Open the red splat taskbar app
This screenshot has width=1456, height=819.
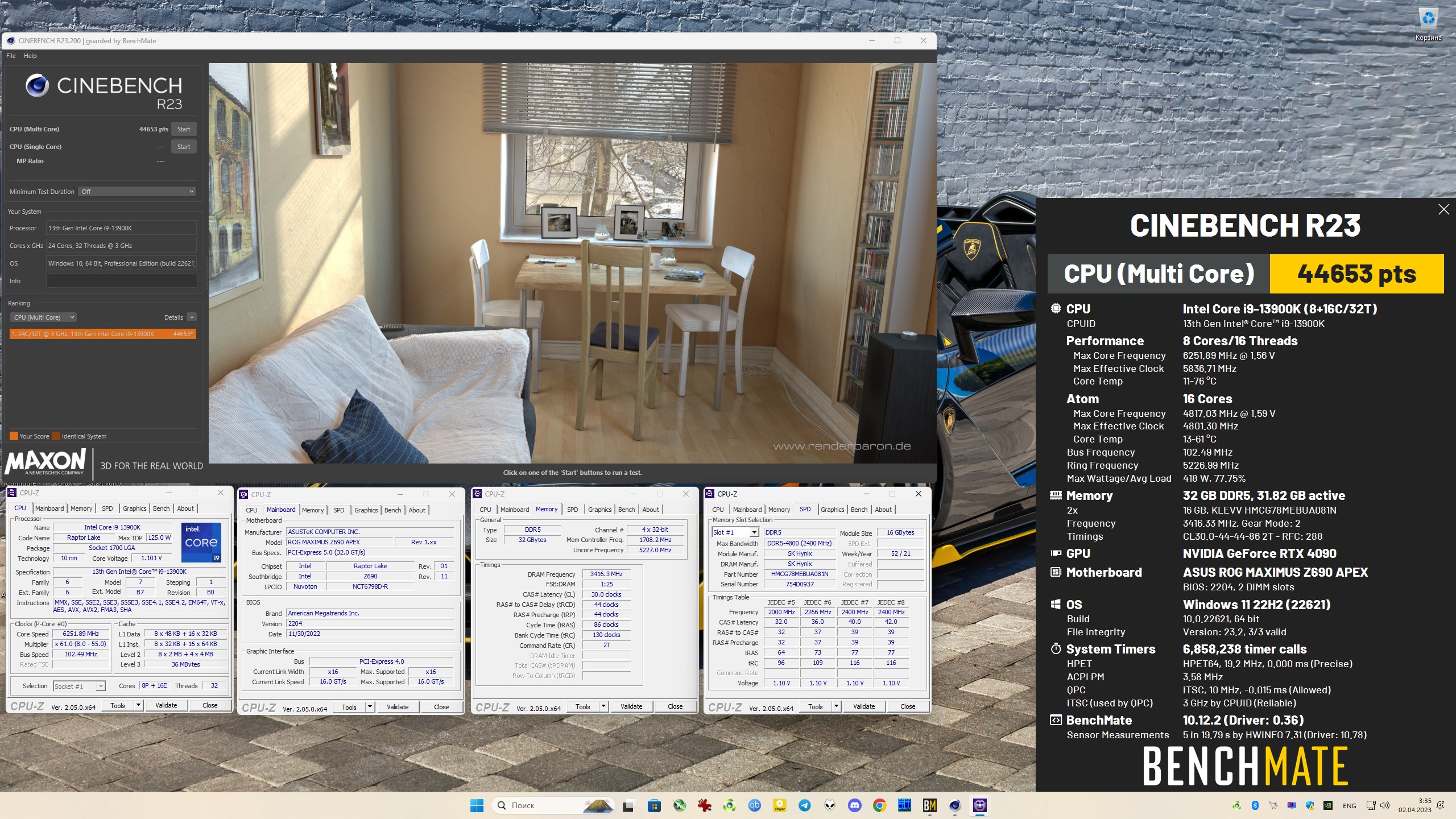704,805
